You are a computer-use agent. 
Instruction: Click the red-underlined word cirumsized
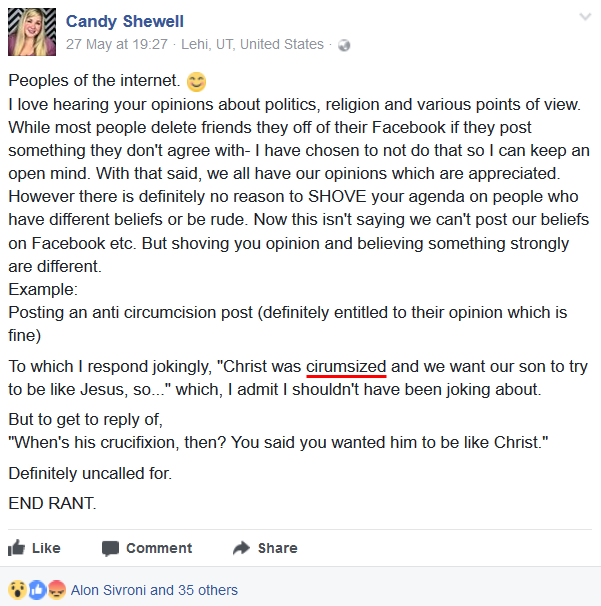pos(346,367)
